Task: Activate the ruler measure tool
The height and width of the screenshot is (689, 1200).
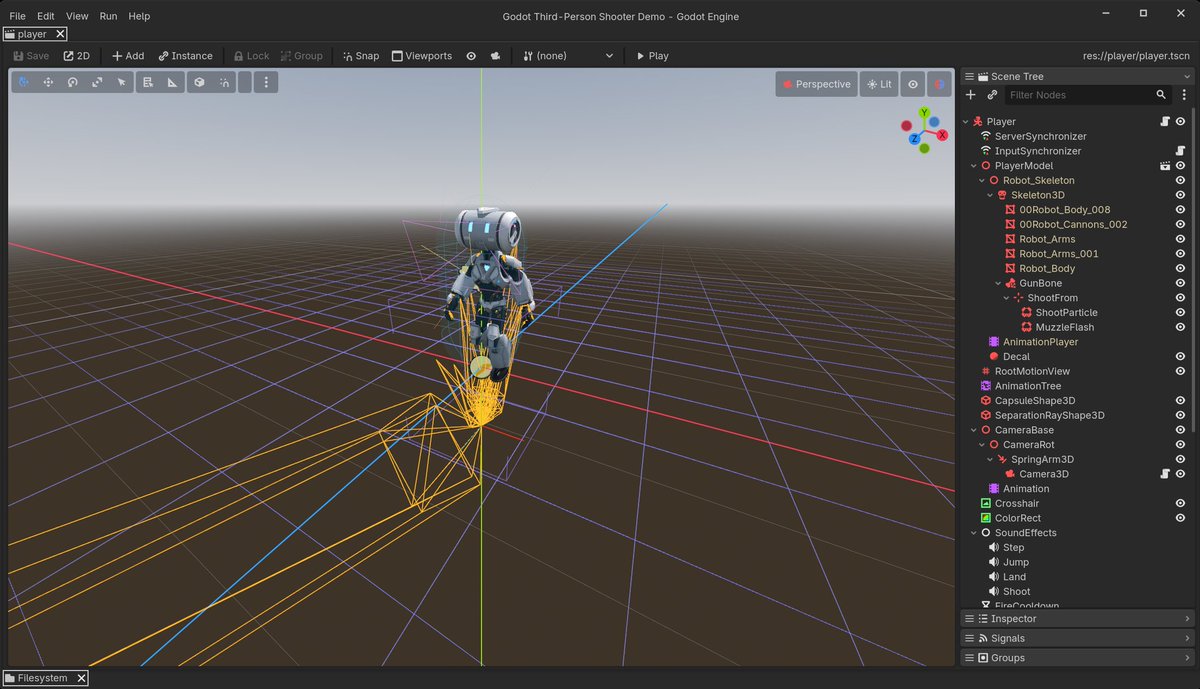Action: click(x=172, y=83)
